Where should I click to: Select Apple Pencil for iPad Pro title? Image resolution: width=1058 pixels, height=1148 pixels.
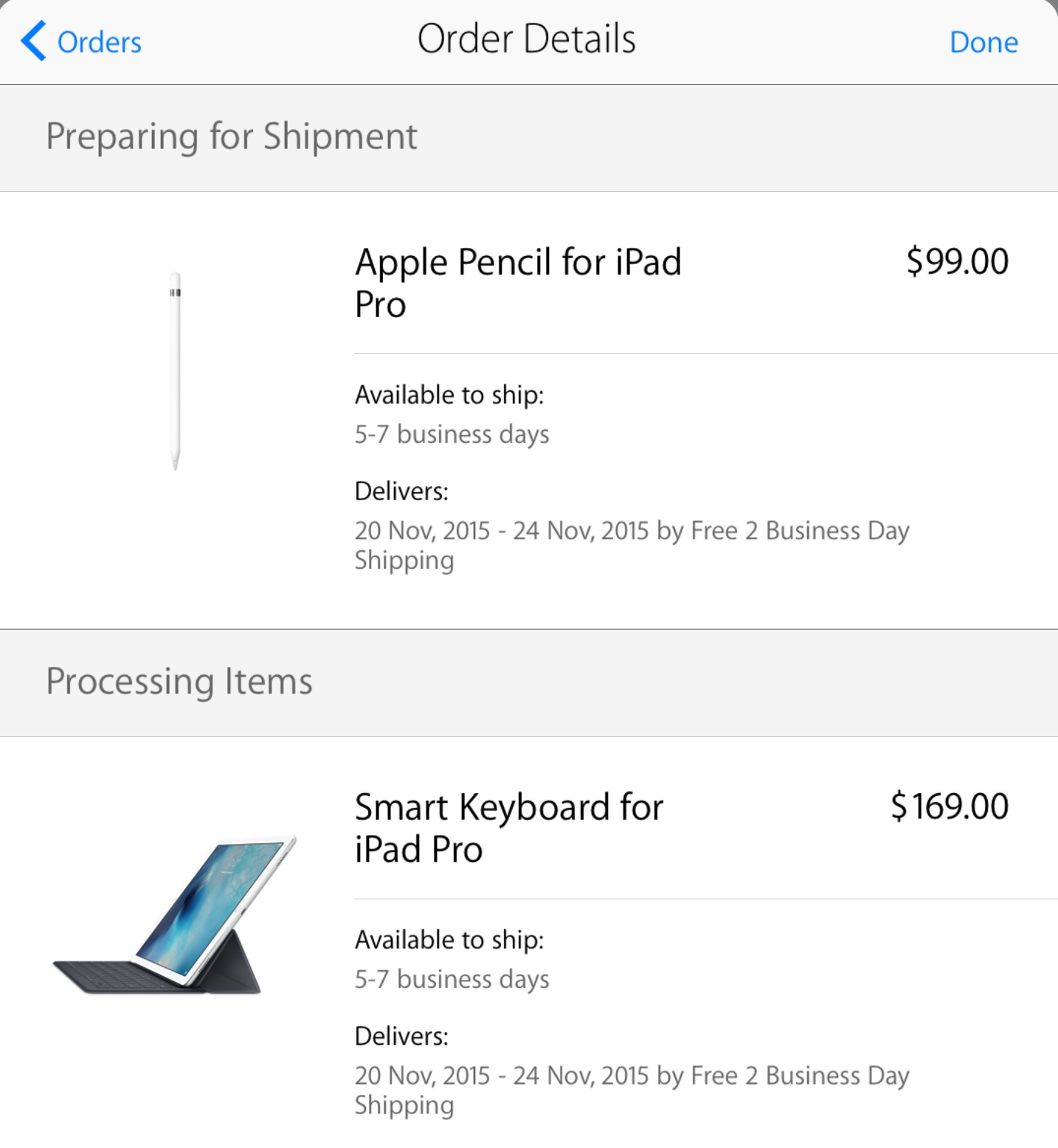[x=518, y=283]
